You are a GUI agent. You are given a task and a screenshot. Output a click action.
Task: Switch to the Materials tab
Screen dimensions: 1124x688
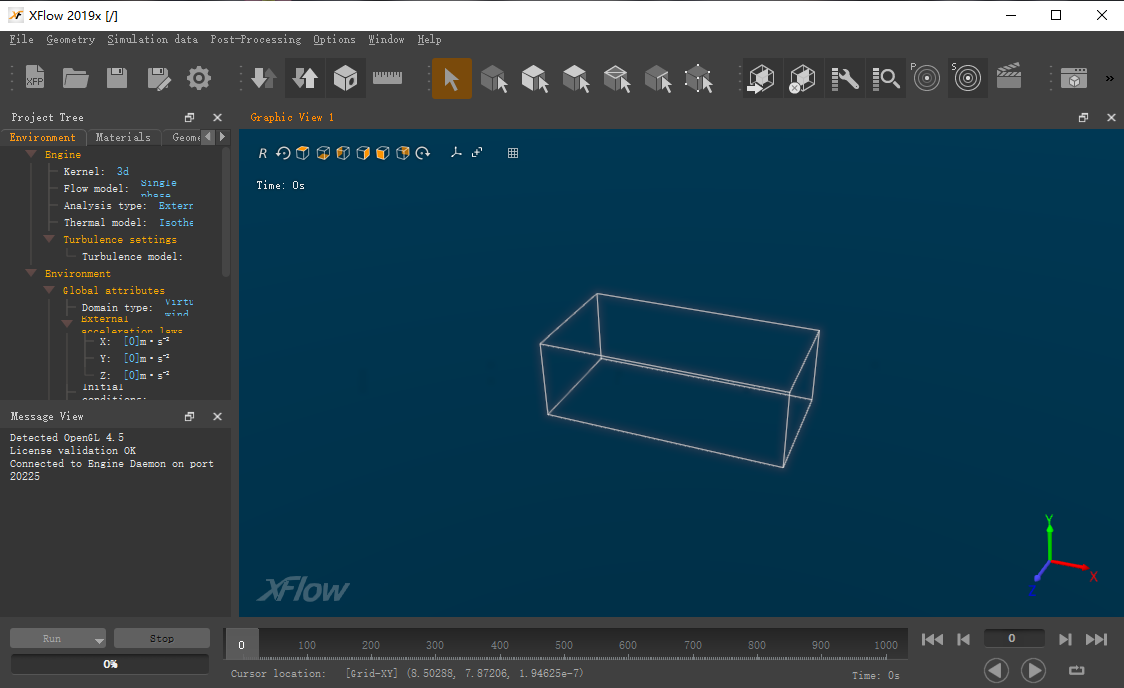[123, 137]
